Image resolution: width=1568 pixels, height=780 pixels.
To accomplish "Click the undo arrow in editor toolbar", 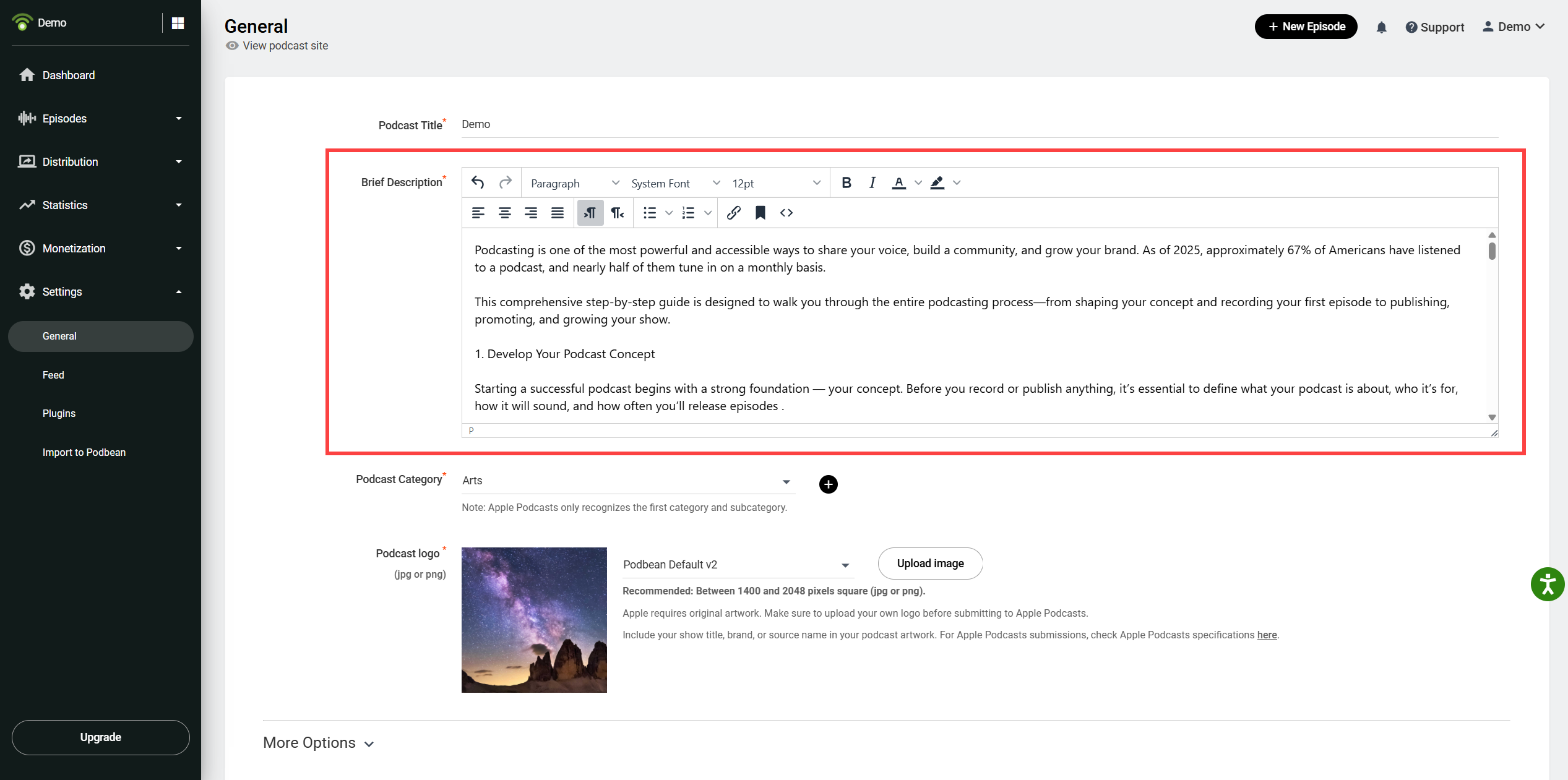I will coord(477,182).
